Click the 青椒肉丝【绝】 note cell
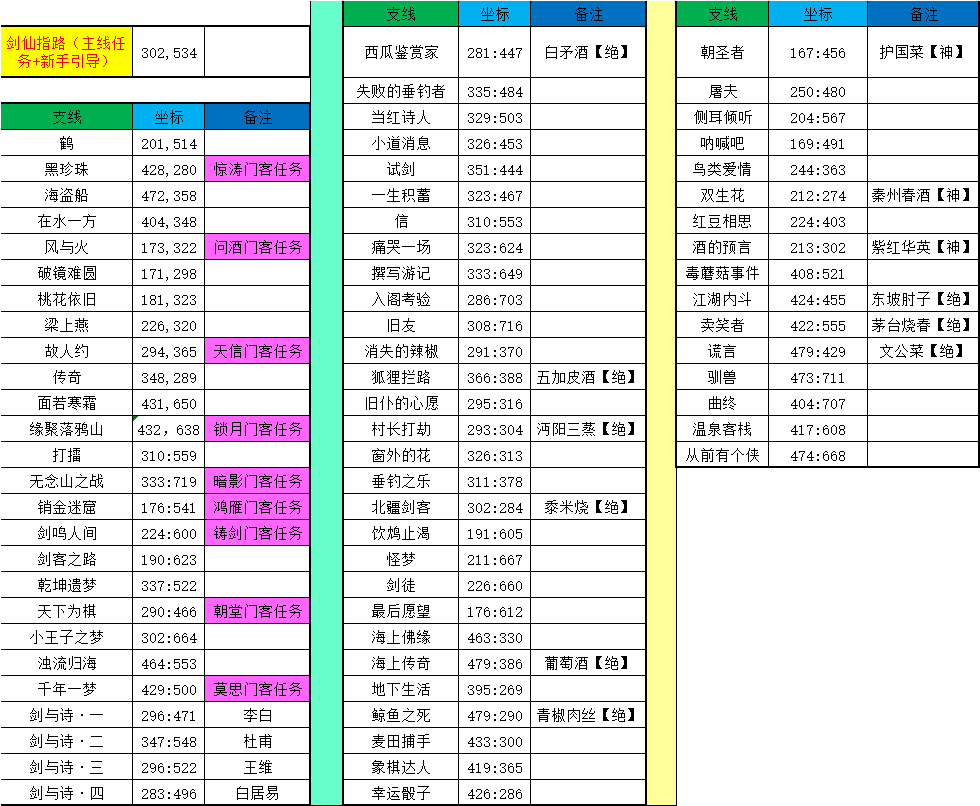The image size is (980, 806). [588, 716]
